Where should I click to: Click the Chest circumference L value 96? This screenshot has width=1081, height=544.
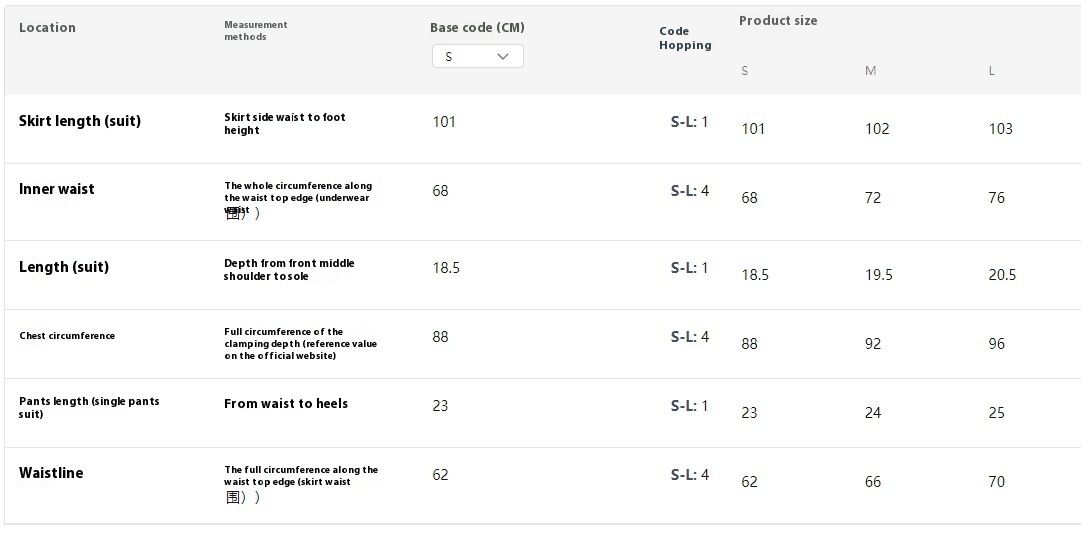coord(996,344)
